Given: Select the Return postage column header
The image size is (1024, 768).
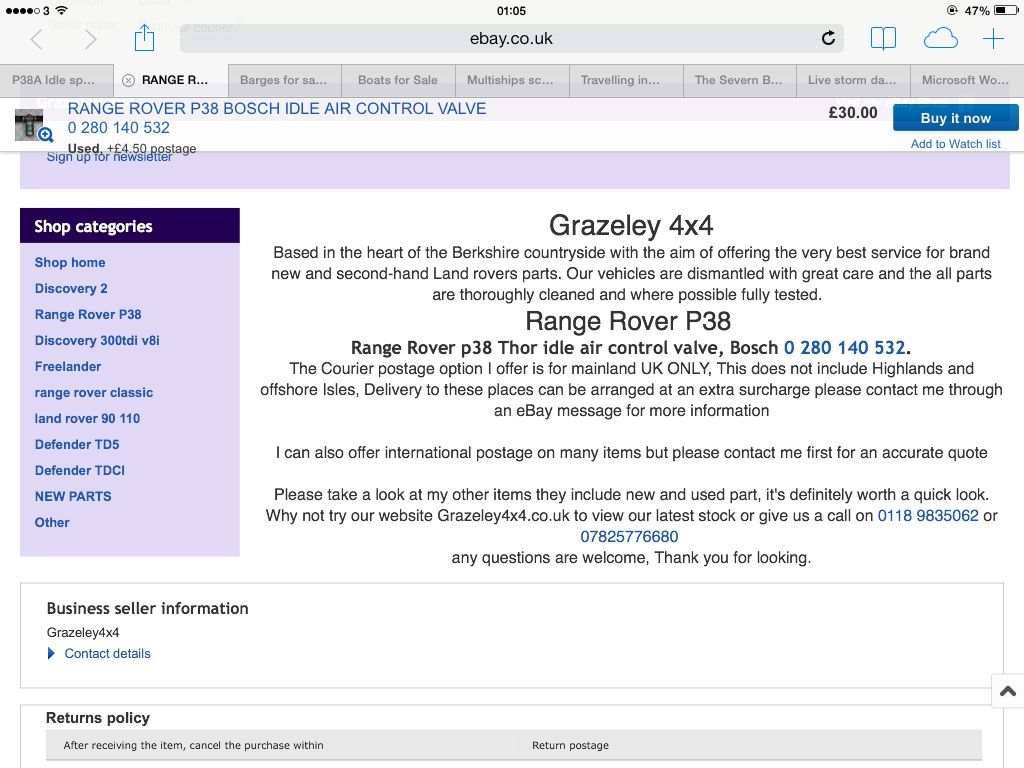Looking at the screenshot, I should pyautogui.click(x=570, y=745).
